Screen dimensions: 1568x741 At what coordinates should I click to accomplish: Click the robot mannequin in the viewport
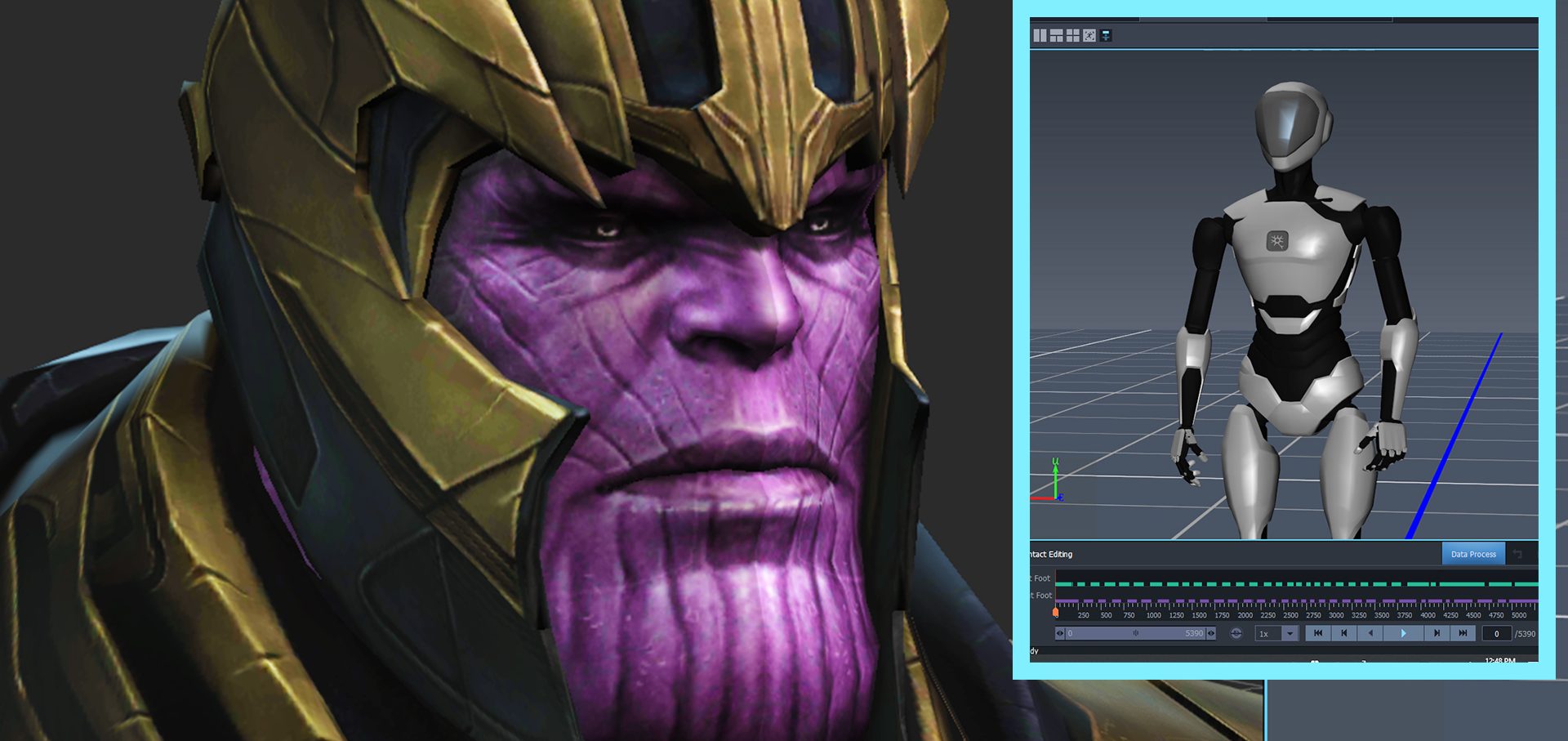[1297, 310]
